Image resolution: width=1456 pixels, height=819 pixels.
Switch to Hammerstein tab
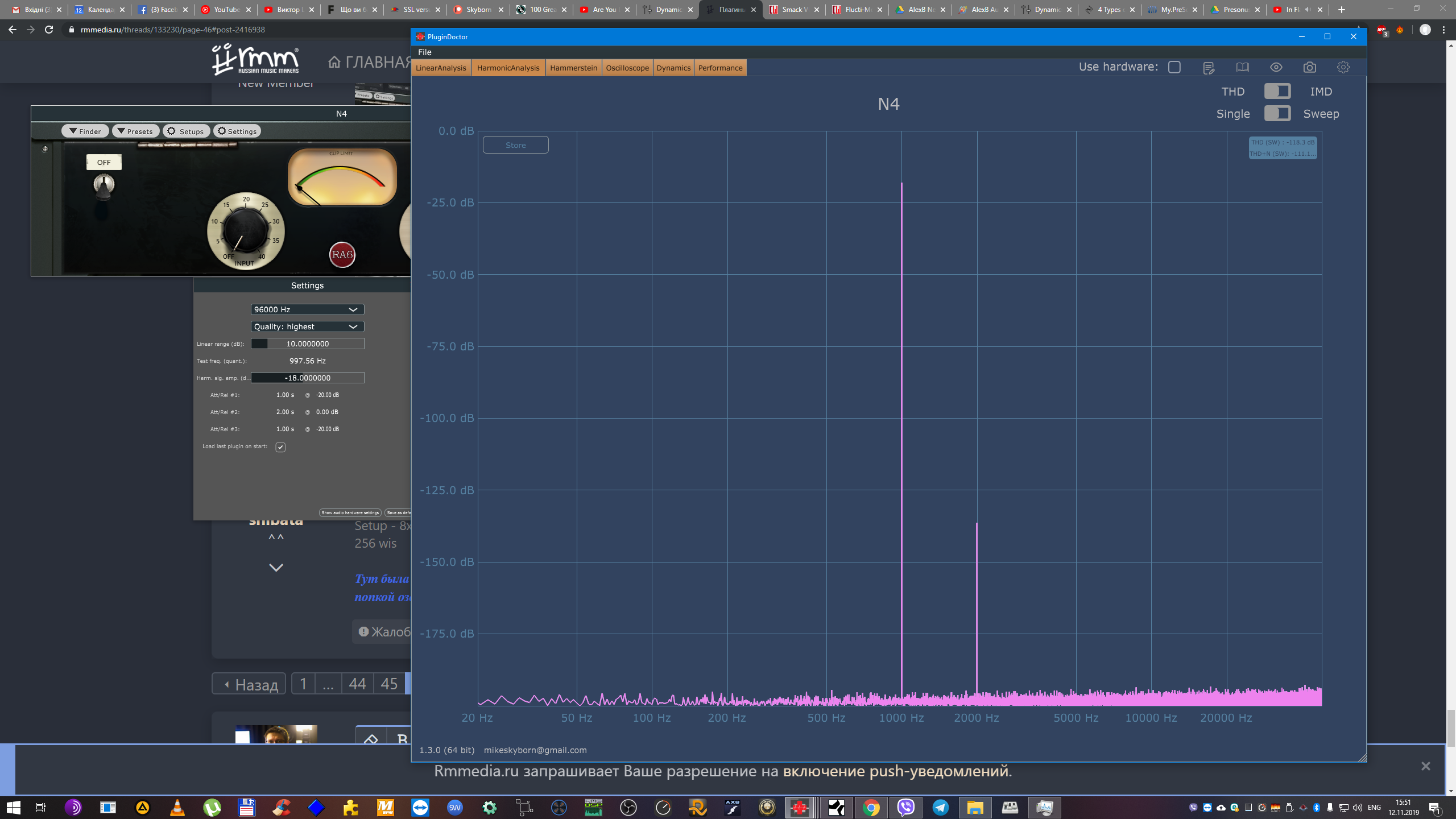[x=573, y=68]
